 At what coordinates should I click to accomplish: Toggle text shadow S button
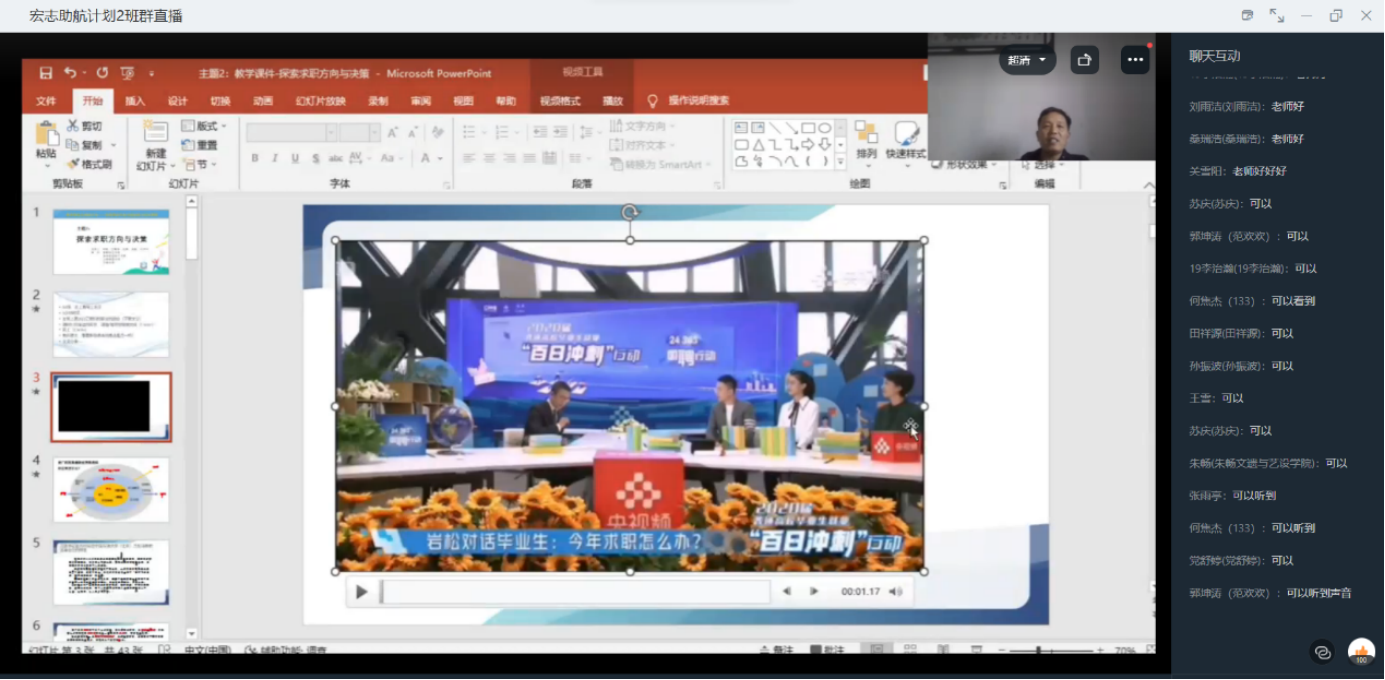tap(315, 158)
